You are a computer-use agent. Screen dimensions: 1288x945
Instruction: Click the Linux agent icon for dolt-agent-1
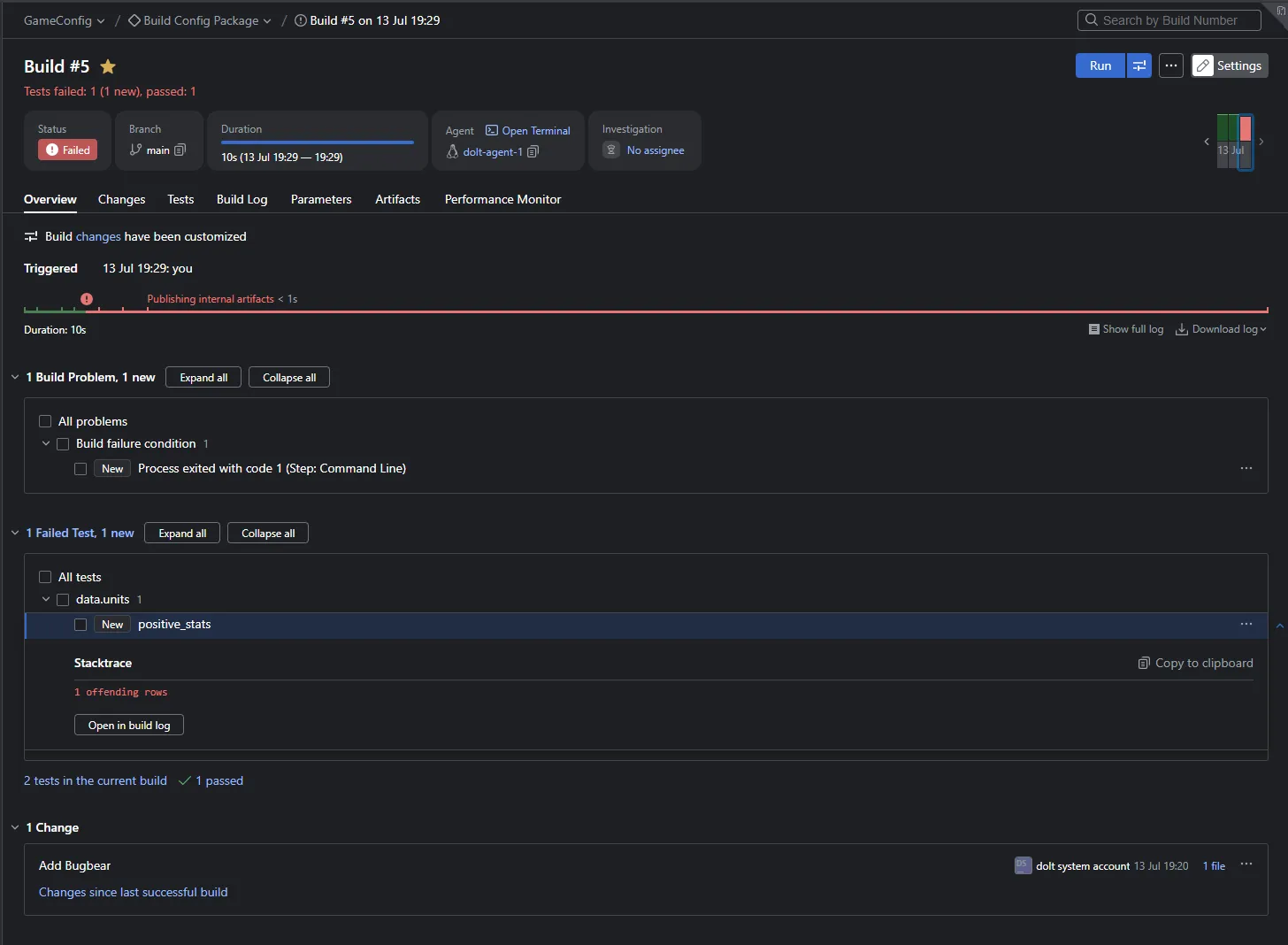452,152
